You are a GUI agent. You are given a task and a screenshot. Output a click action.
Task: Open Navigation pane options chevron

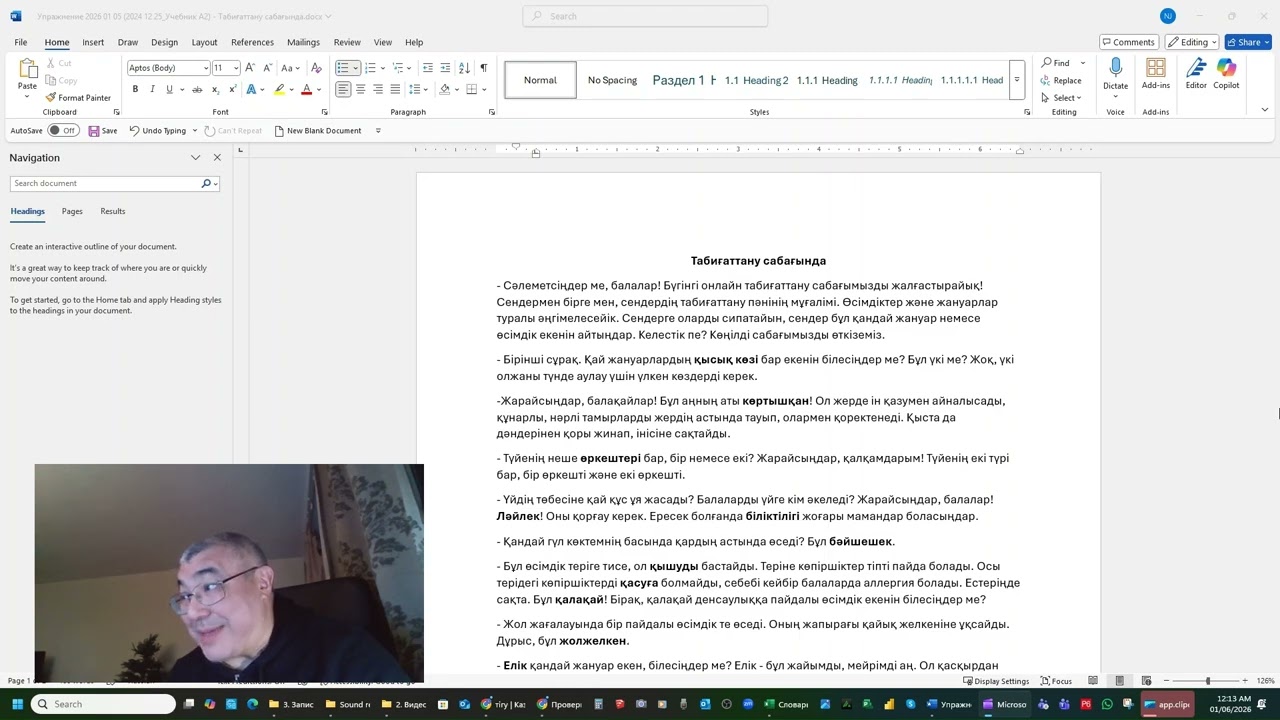coord(196,157)
